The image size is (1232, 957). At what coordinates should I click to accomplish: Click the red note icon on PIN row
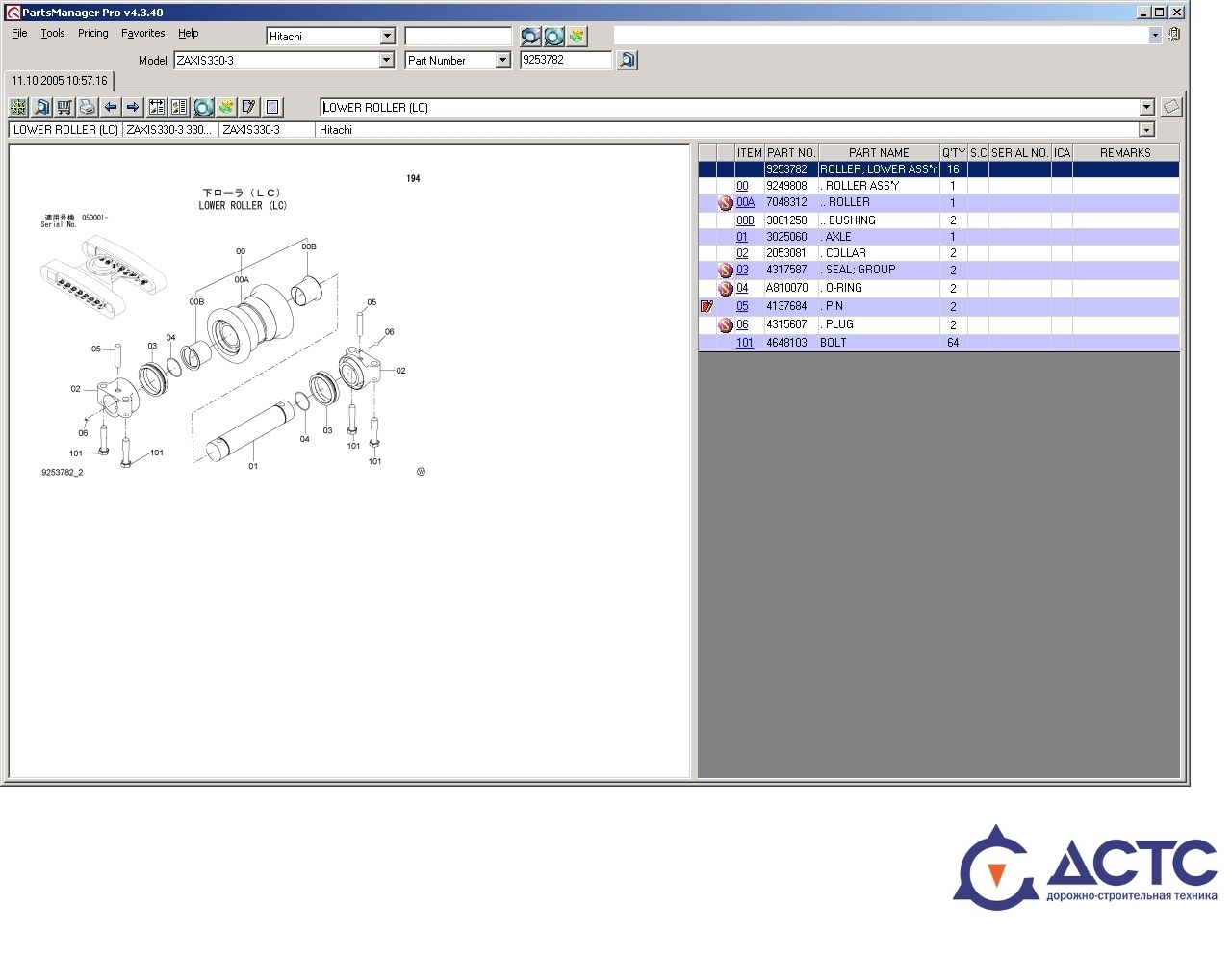[707, 307]
